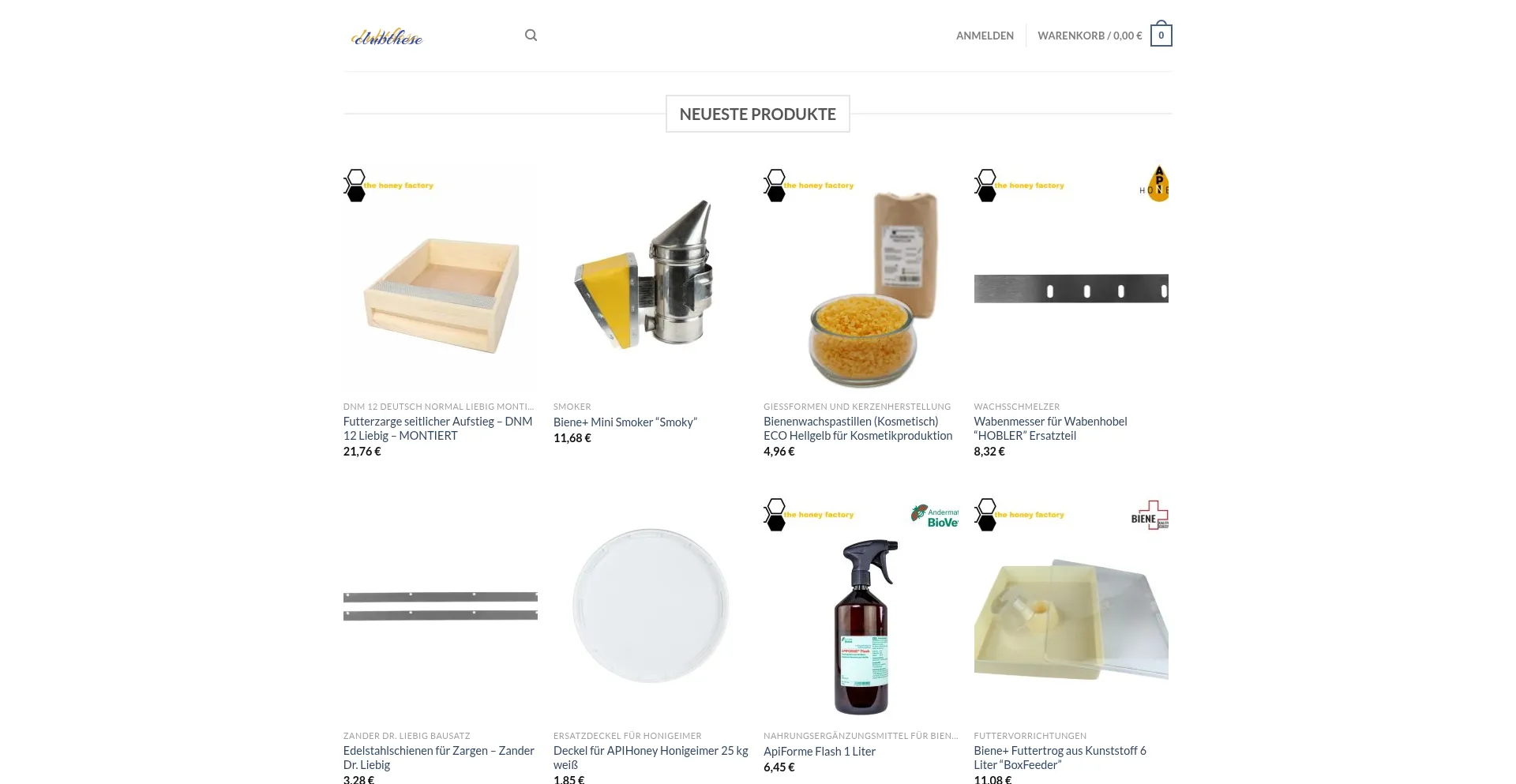
Task: Open the Warenkorb 0,00 € menu item
Action: click(x=1090, y=36)
